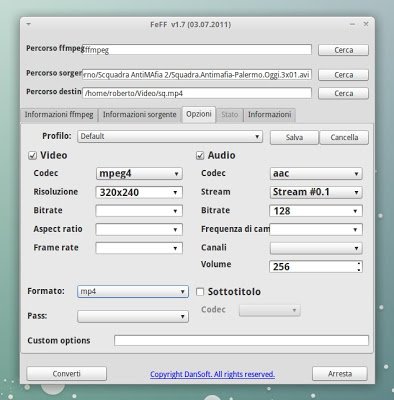394x400 pixels.
Task: Open the window menu arrow in title bar
Action: pyautogui.click(x=29, y=24)
